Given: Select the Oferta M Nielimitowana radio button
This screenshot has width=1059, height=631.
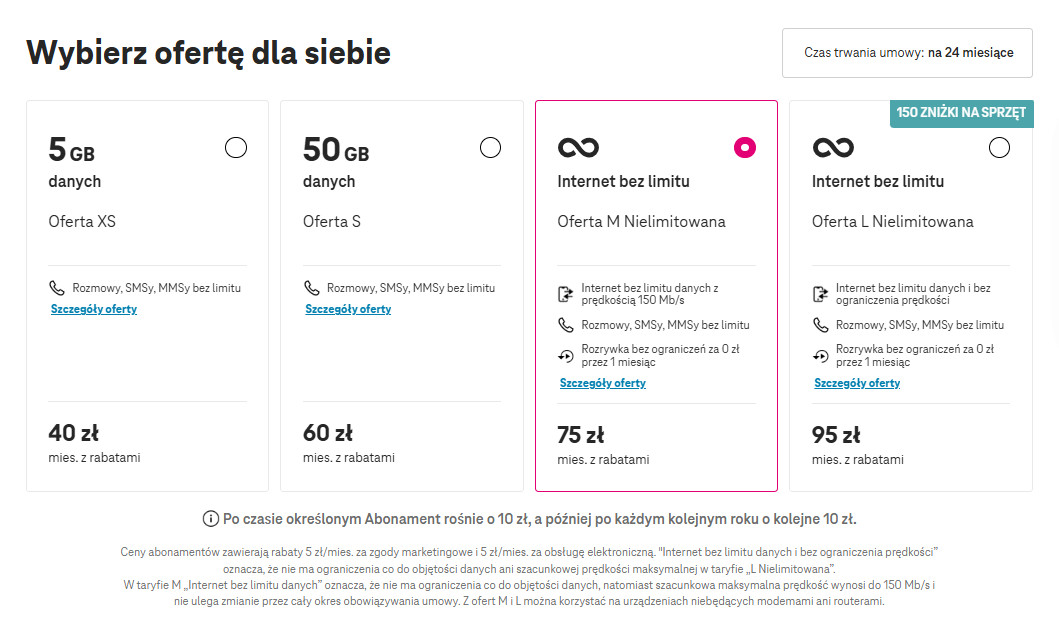Looking at the screenshot, I should [x=745, y=147].
